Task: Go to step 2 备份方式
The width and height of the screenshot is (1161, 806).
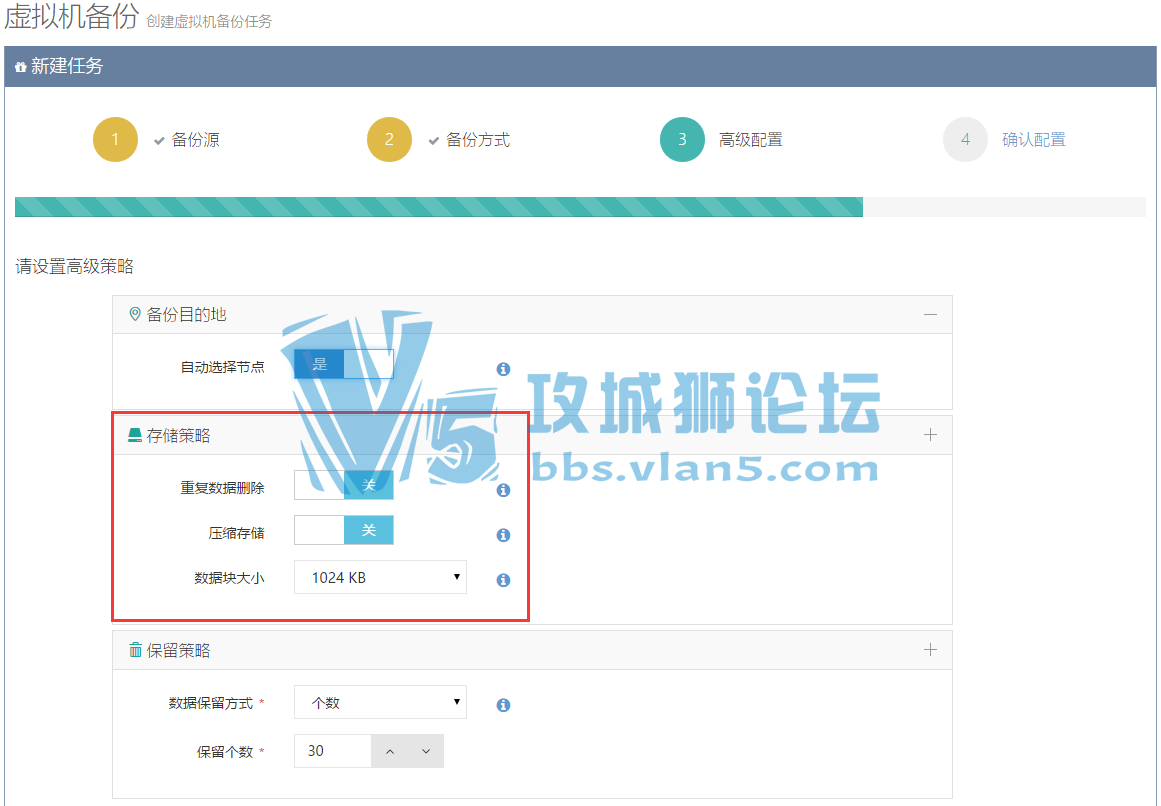Action: [438, 139]
